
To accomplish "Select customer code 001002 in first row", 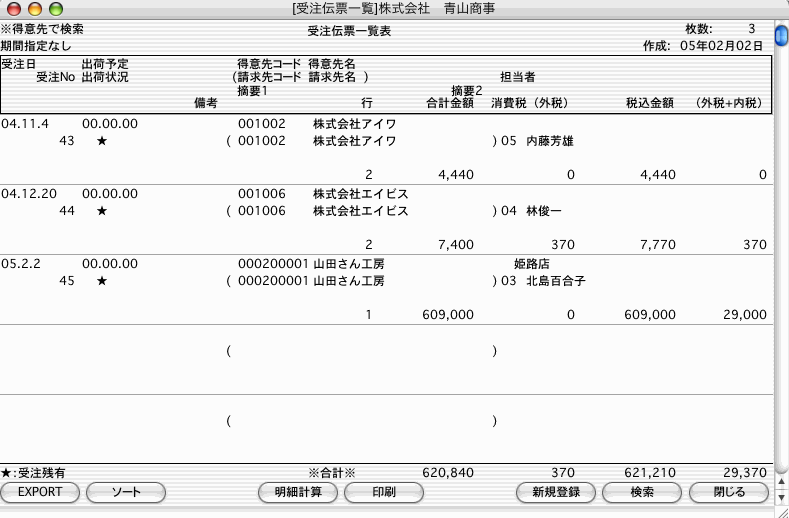I will click(x=262, y=124).
